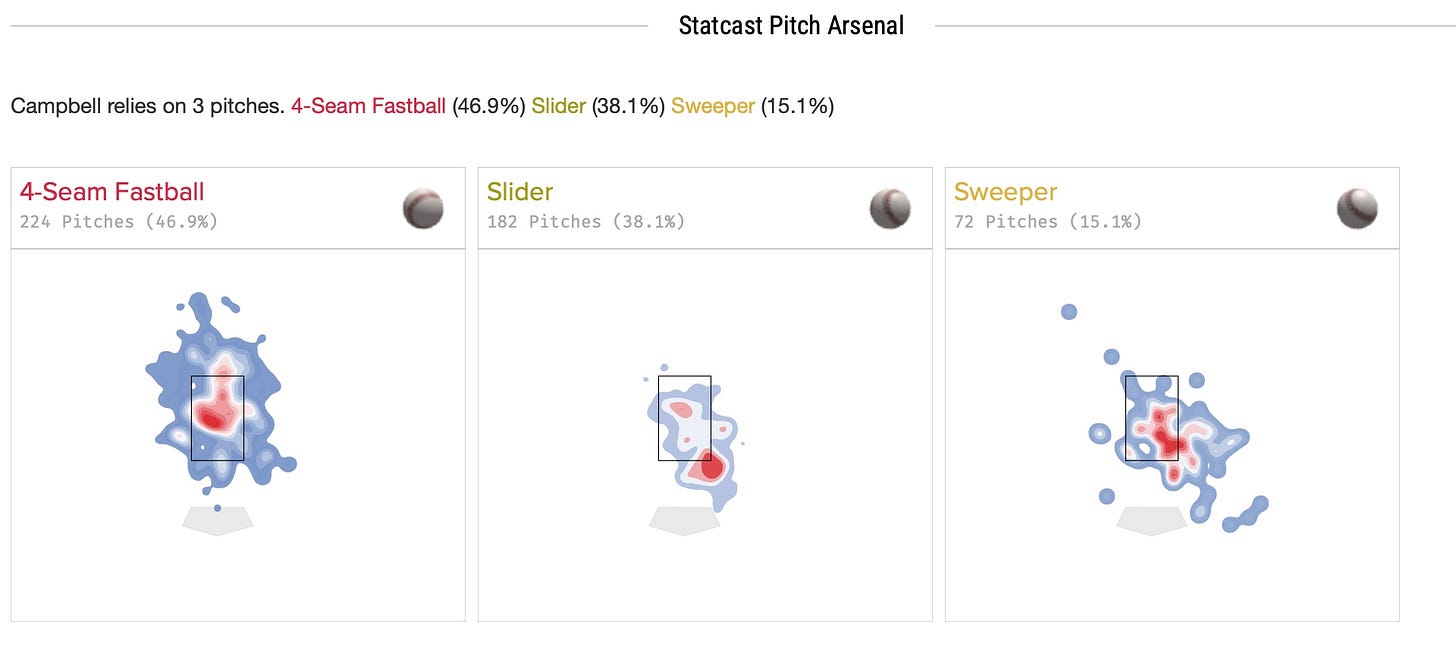Screen dimensions: 1456x663
Task: Click the Statcast Pitch Arsenal section heading
Action: tap(791, 26)
